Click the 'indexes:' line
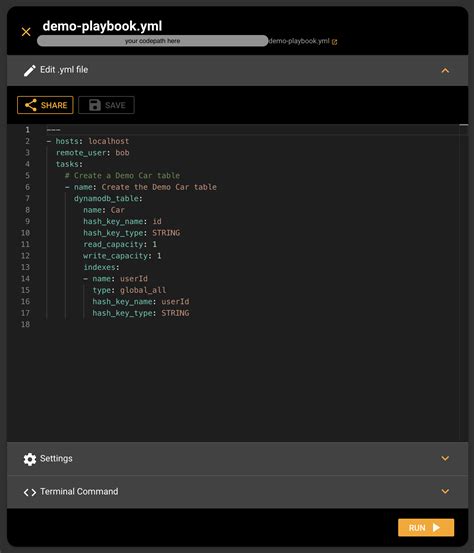 [101, 267]
